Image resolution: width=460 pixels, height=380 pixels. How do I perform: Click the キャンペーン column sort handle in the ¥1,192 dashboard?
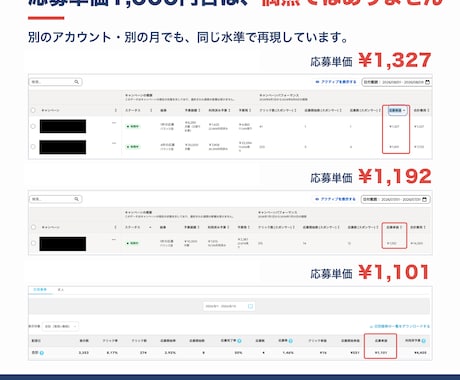[x=115, y=227]
